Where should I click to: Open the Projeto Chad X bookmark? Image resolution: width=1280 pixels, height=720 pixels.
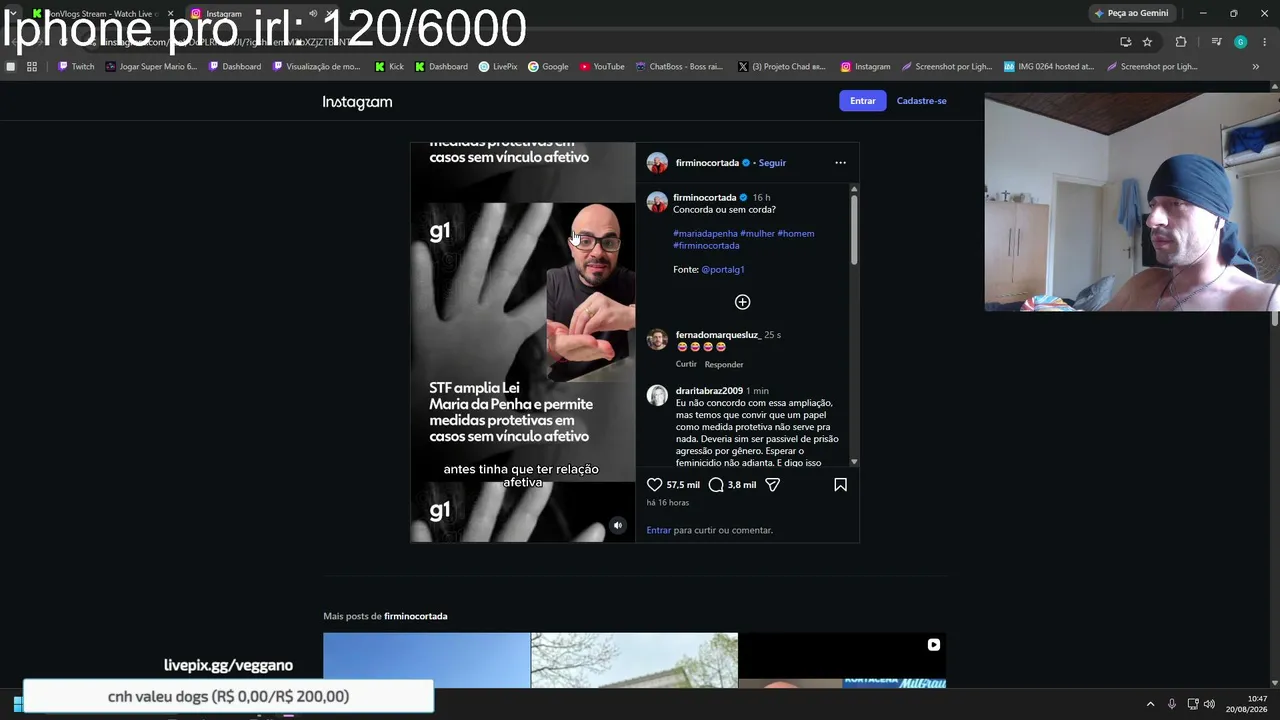(782, 67)
